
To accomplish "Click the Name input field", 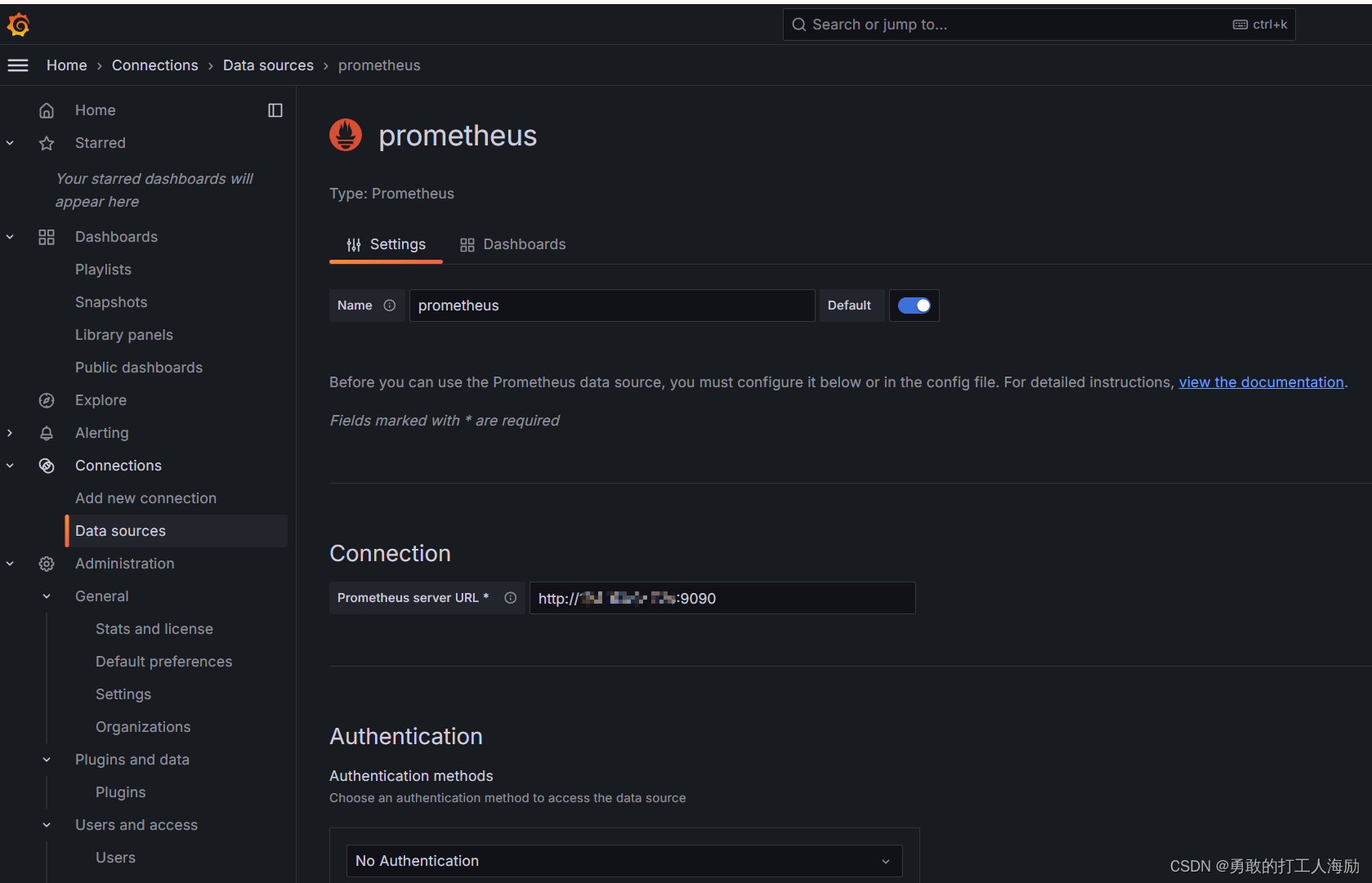I will click(x=612, y=305).
